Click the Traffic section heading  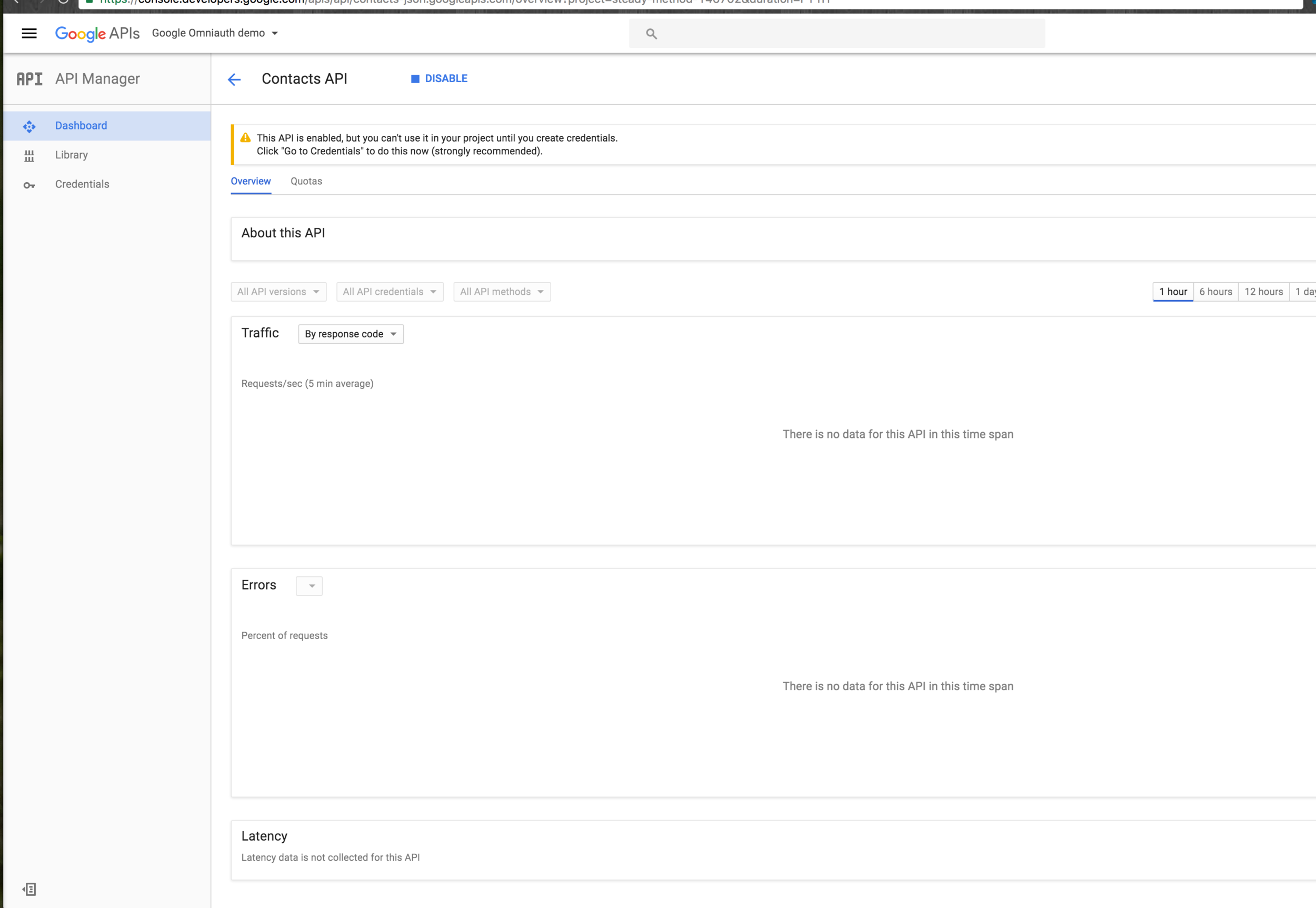(x=260, y=333)
